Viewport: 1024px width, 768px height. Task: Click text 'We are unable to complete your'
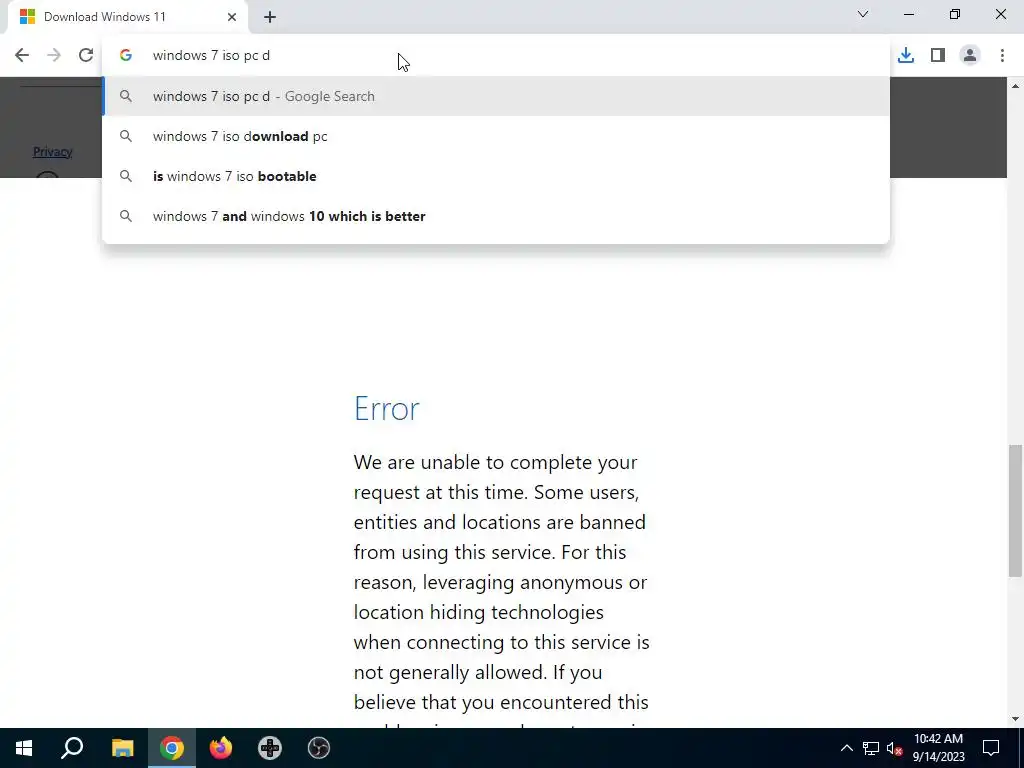[495, 462]
